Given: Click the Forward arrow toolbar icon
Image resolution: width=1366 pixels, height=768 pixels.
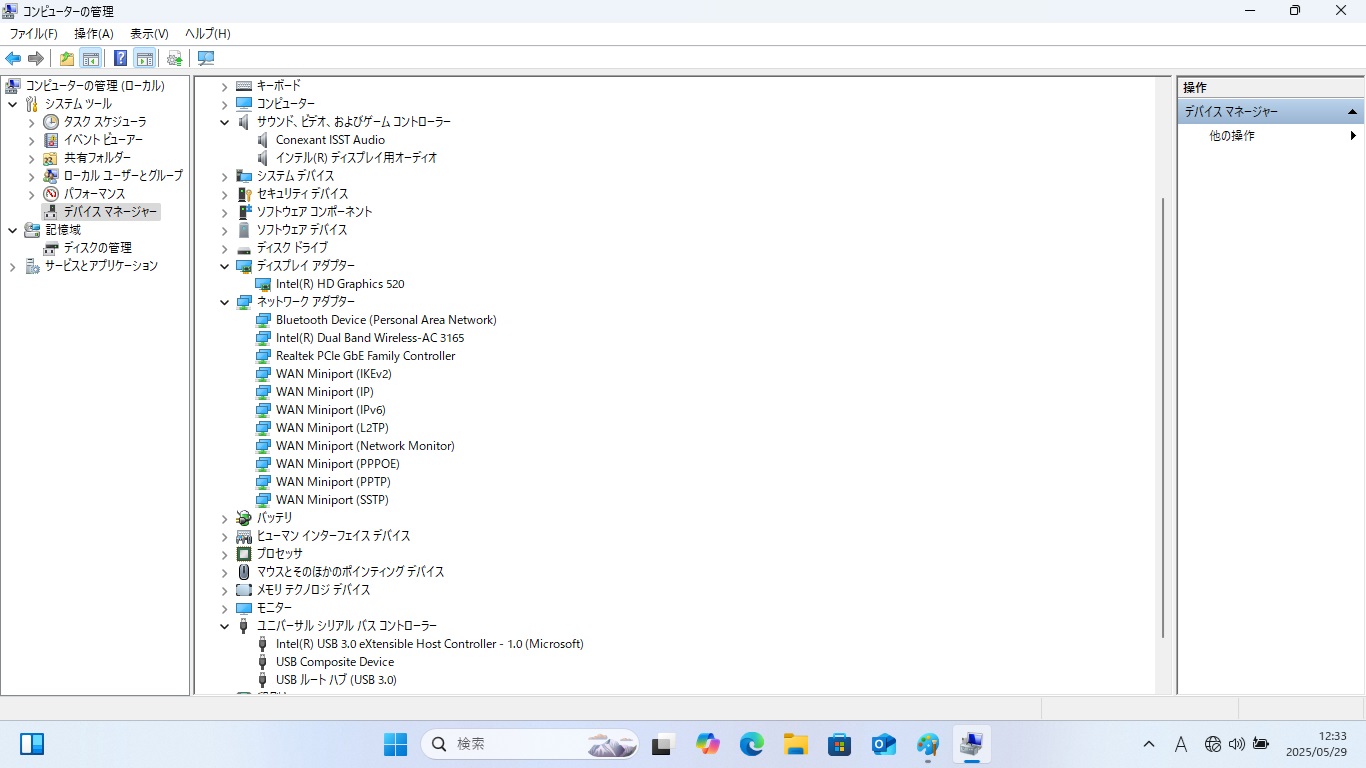Looking at the screenshot, I should pyautogui.click(x=36, y=58).
